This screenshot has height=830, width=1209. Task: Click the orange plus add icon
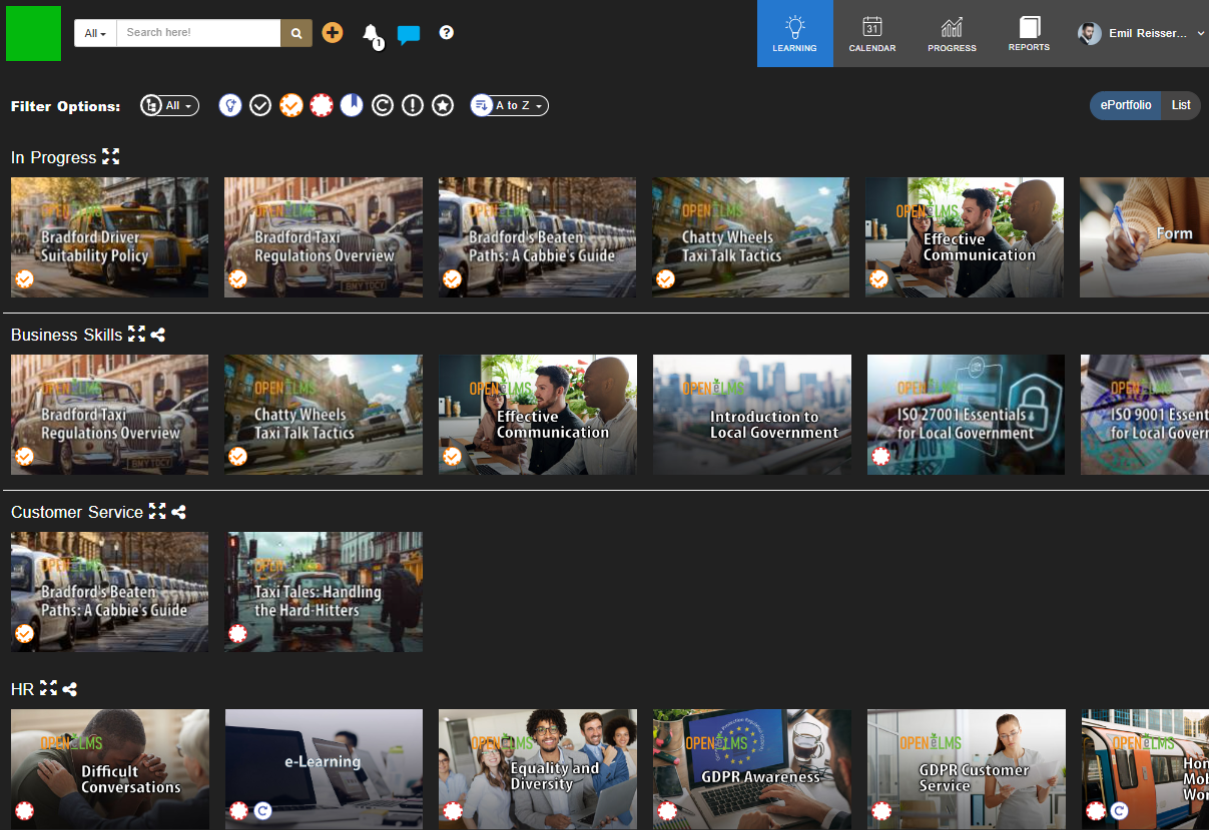click(x=332, y=33)
